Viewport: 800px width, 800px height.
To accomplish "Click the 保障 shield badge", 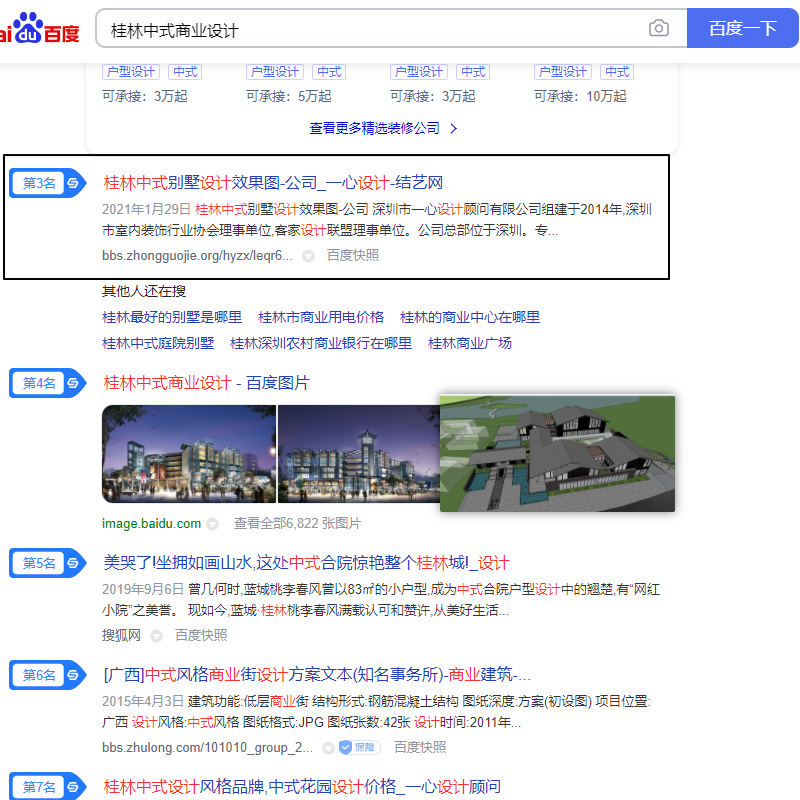I will tap(360, 747).
